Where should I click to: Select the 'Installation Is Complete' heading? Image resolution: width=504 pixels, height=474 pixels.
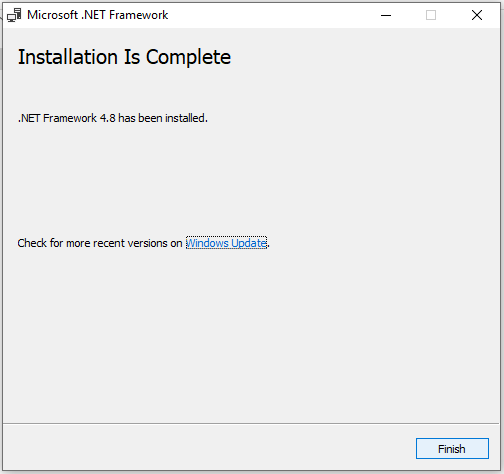pyautogui.click(x=124, y=57)
